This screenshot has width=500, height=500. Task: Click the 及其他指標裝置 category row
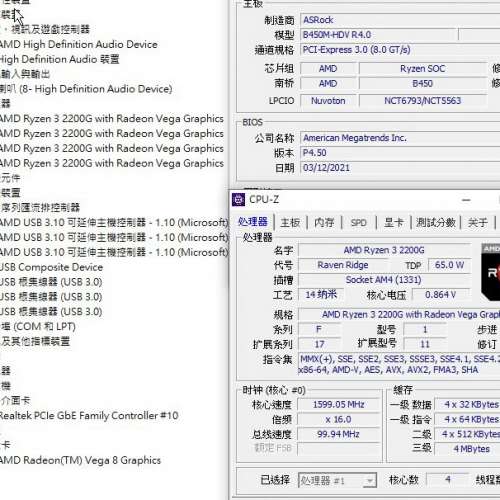pos(35,341)
